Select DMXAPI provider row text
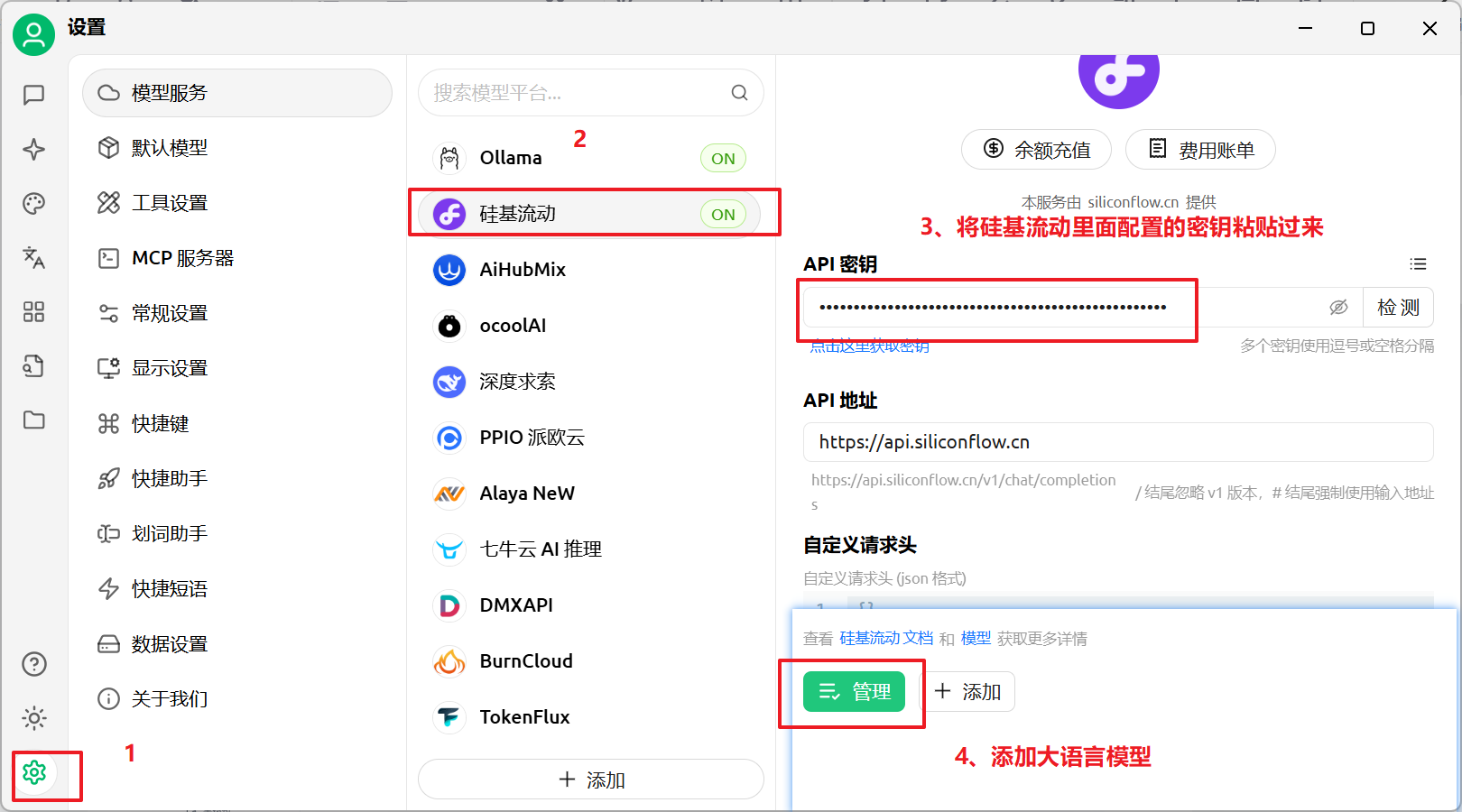This screenshot has height=812, width=1462. [516, 605]
